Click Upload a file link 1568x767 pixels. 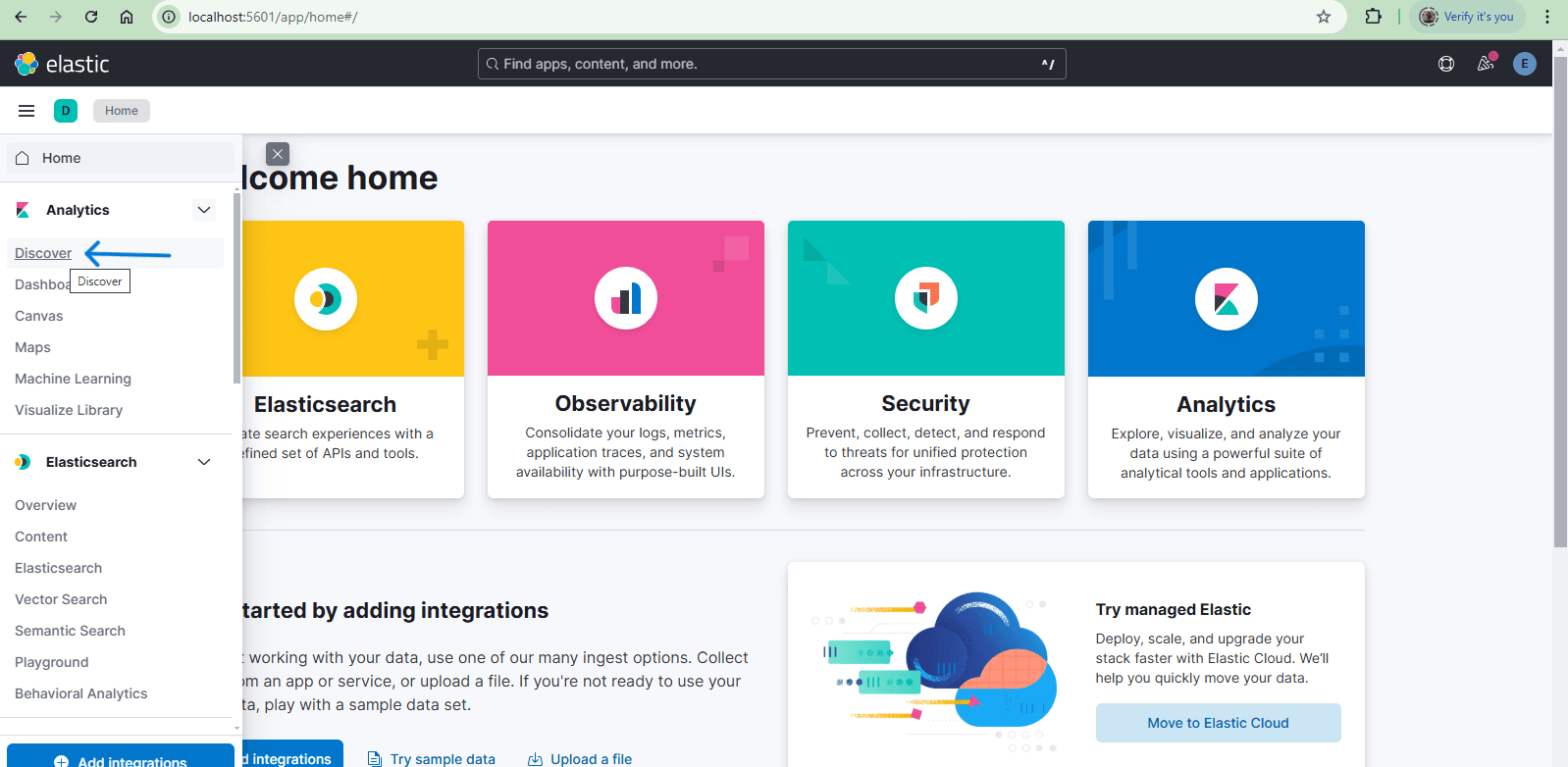click(591, 759)
